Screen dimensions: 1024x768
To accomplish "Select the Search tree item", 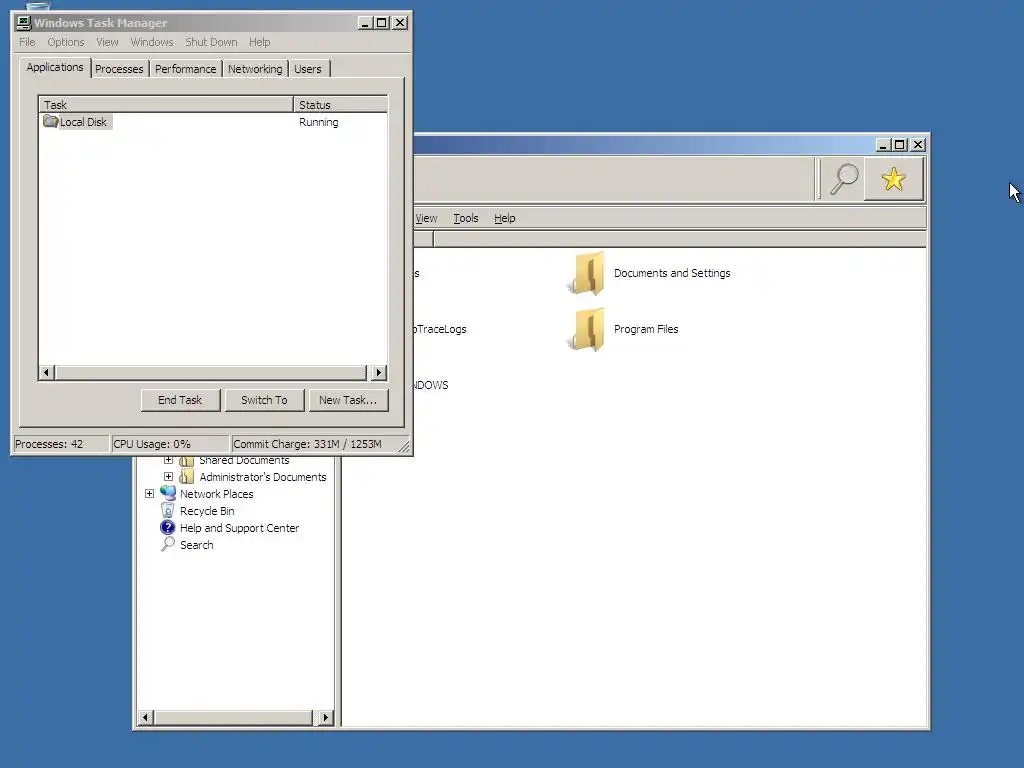I will 197,545.
